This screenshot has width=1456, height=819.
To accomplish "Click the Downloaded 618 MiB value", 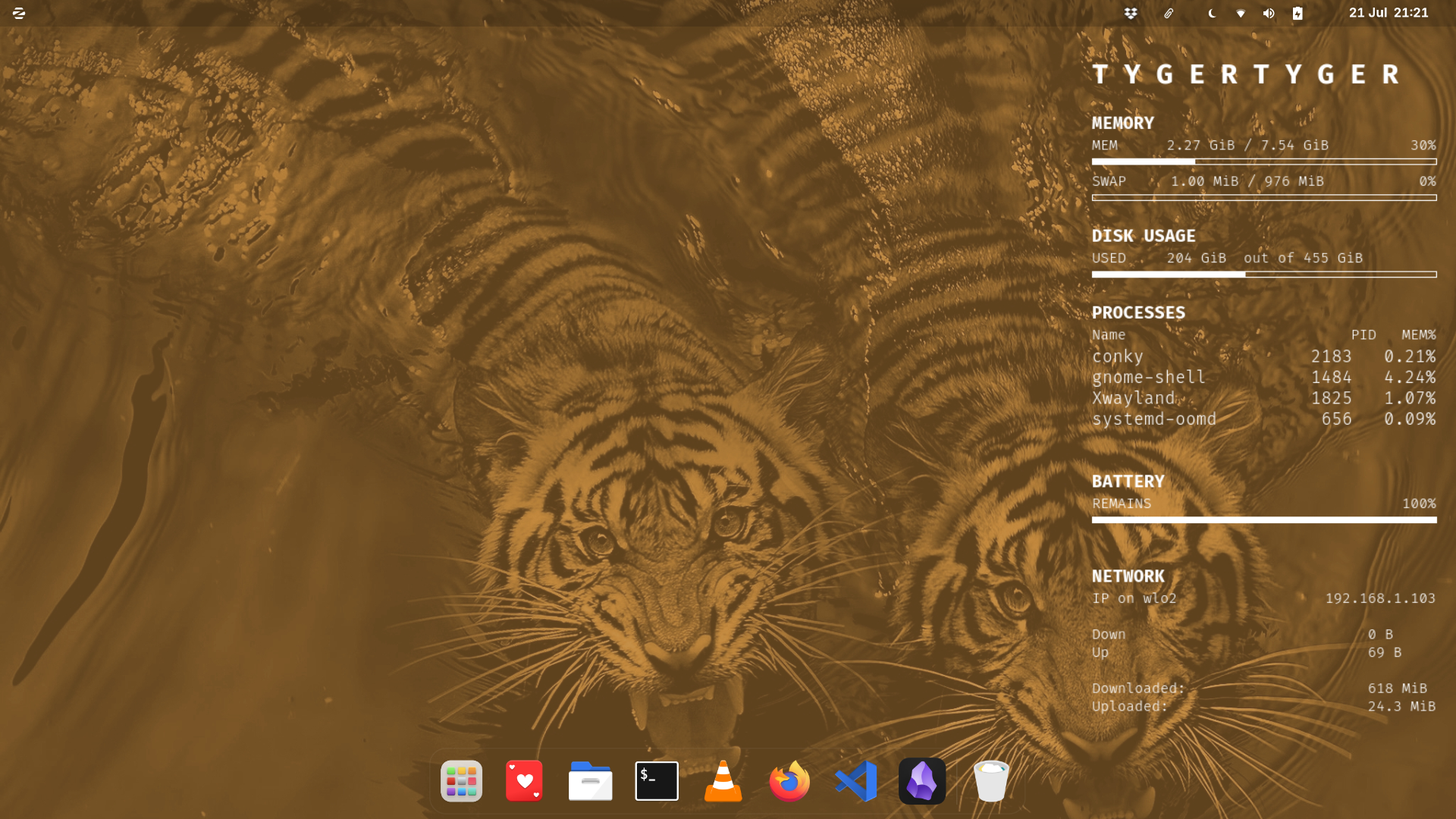I will 1398,689.
